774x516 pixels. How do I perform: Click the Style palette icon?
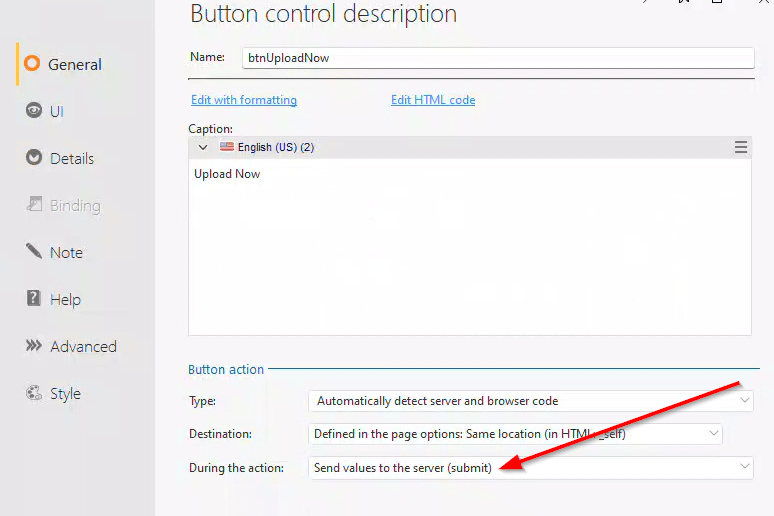[33, 394]
